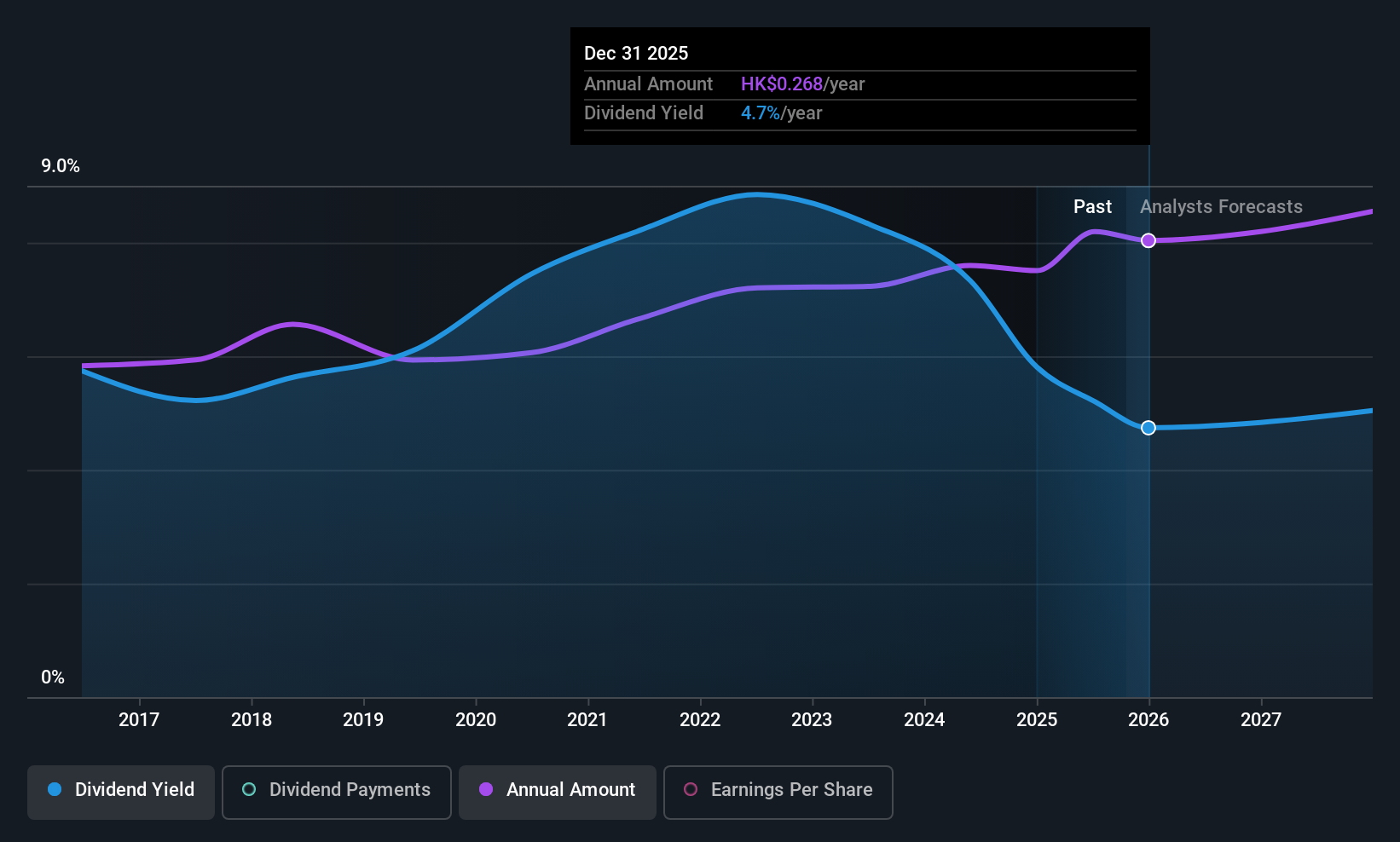Click the Dec 31 2025 tooltip date
Screen dimensions: 1400x842
pos(636,53)
